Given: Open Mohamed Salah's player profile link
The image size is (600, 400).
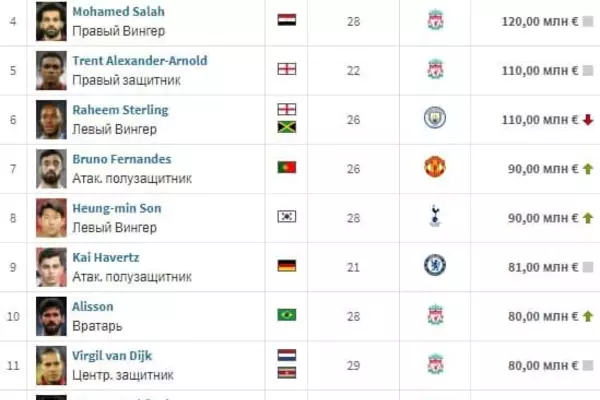Looking at the screenshot, I should [x=118, y=12].
